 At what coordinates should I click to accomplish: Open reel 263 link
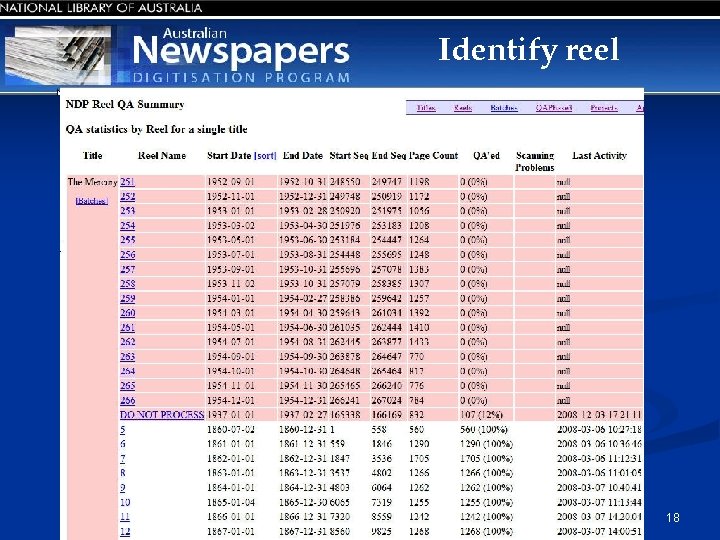coord(127,356)
